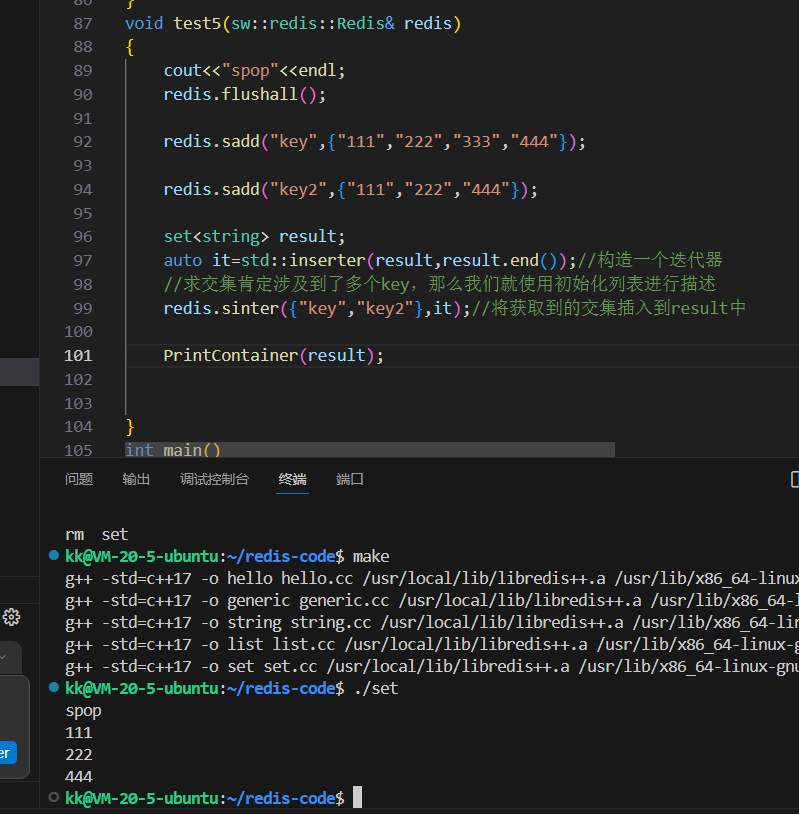Show the 端口 panel tab
The height and width of the screenshot is (814, 799).
click(x=350, y=479)
